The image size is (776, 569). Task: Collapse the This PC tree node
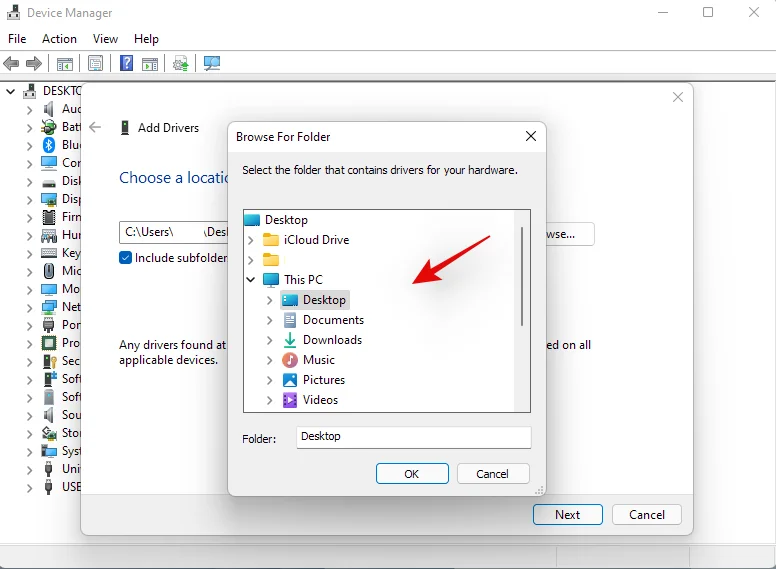click(x=251, y=280)
